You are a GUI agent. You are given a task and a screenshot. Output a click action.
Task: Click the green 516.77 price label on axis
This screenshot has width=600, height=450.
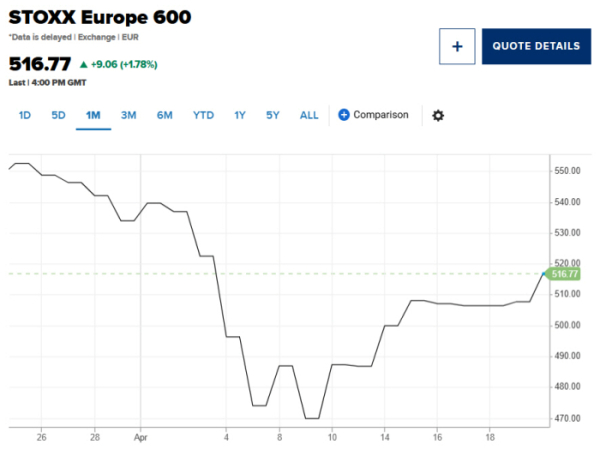pos(565,274)
